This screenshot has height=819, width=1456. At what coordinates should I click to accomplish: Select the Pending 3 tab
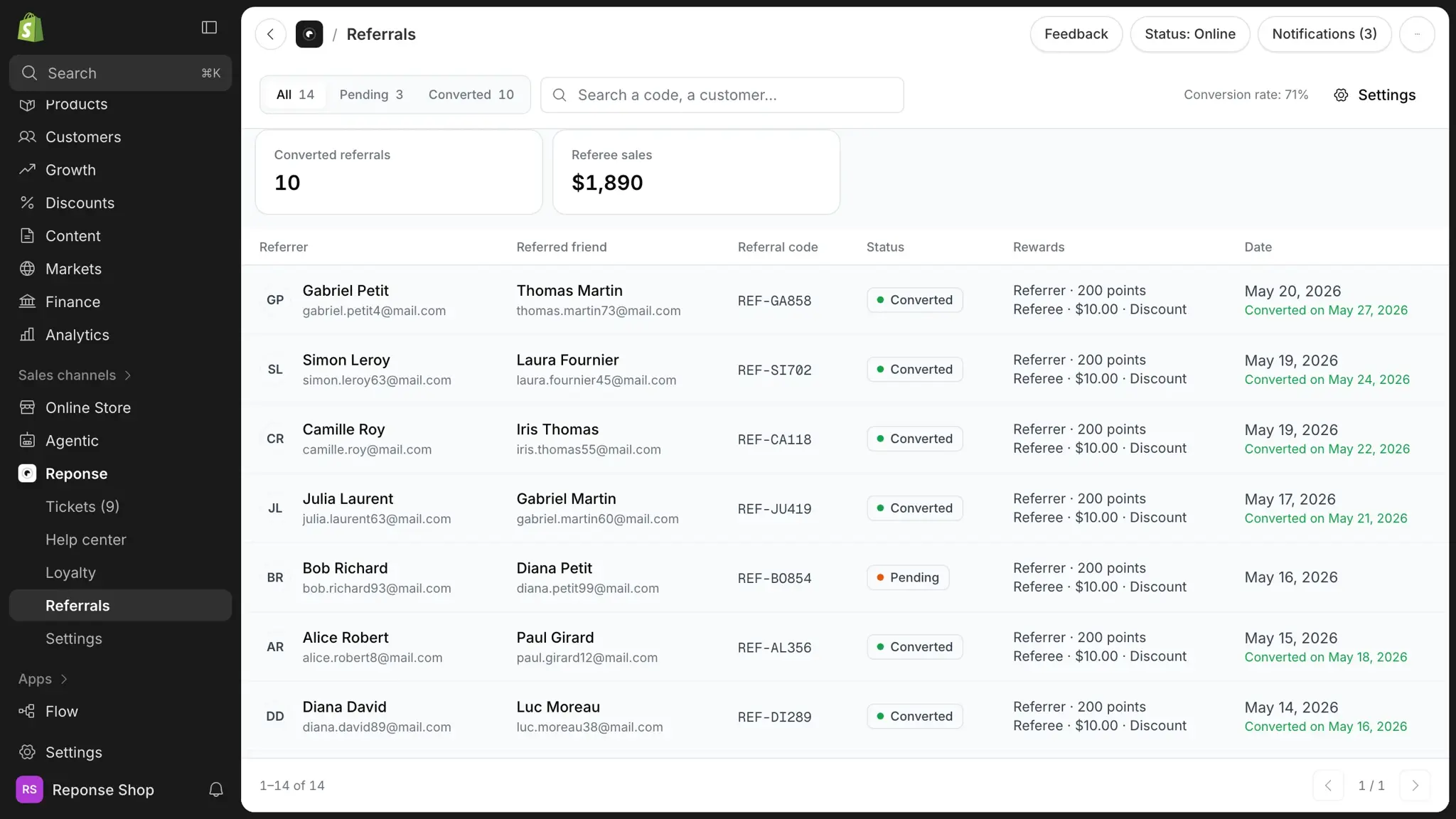click(x=371, y=95)
